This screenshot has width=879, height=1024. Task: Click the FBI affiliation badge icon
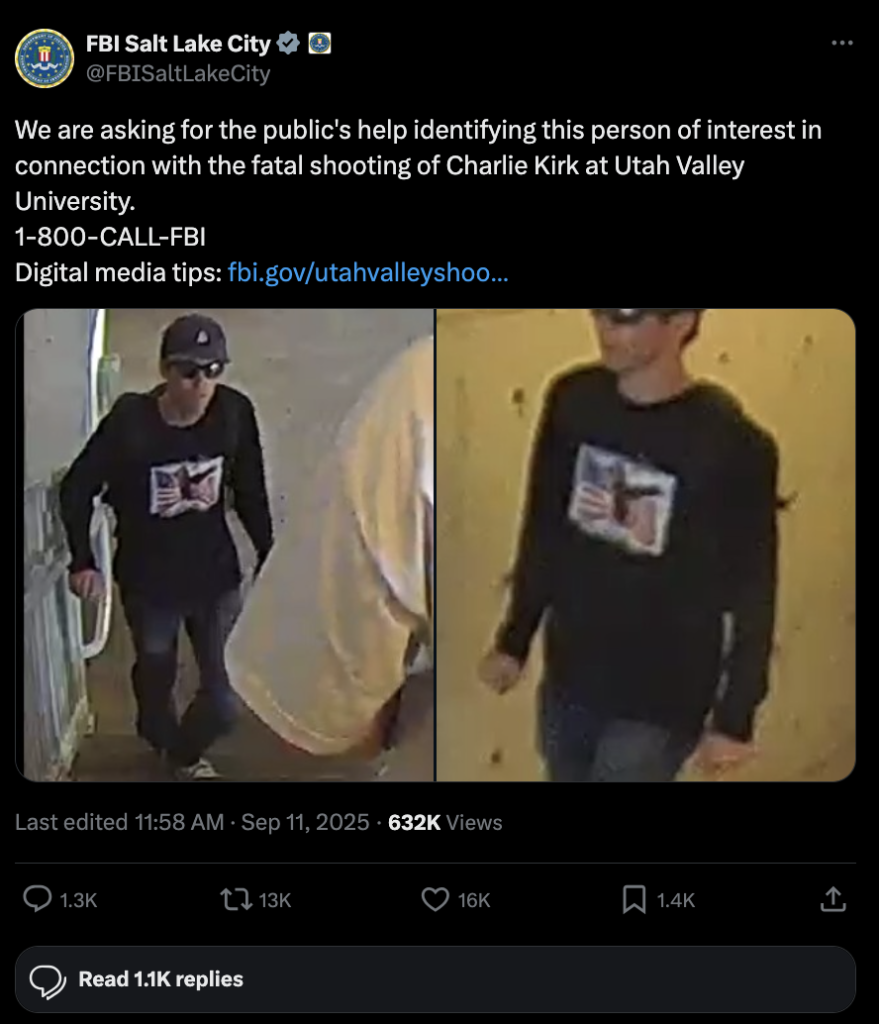point(319,44)
